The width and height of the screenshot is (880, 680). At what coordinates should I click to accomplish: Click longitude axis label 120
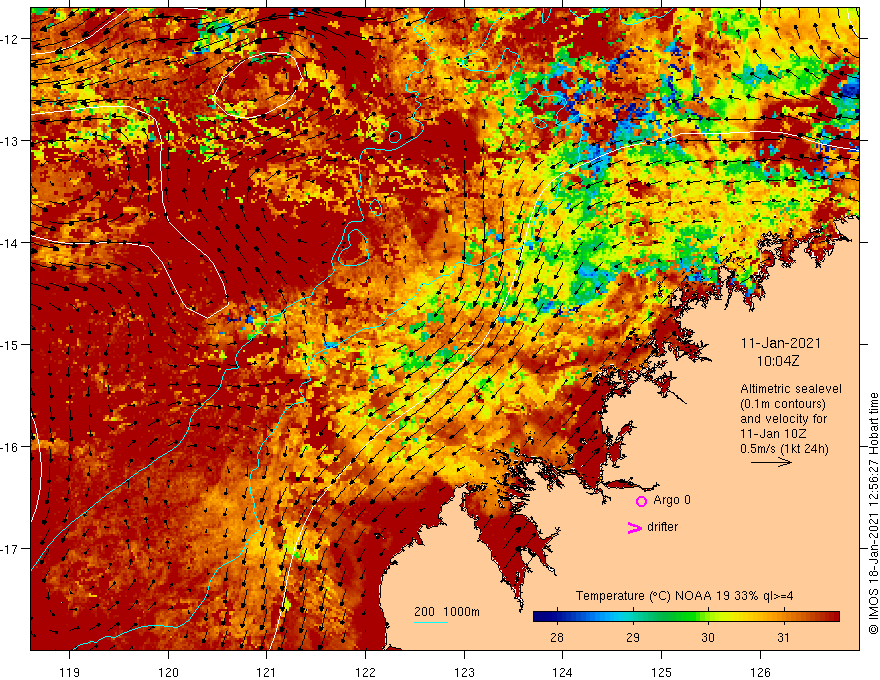tap(168, 672)
